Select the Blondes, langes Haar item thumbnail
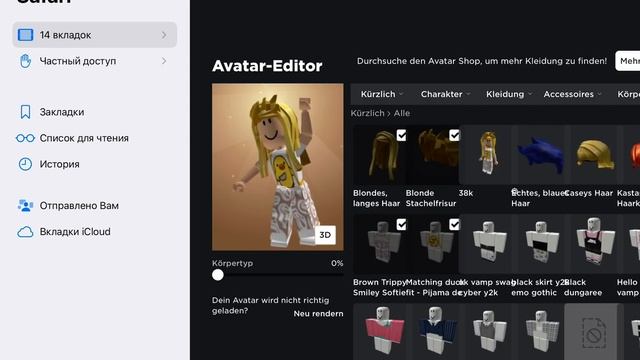The height and width of the screenshot is (360, 640). coord(380,155)
